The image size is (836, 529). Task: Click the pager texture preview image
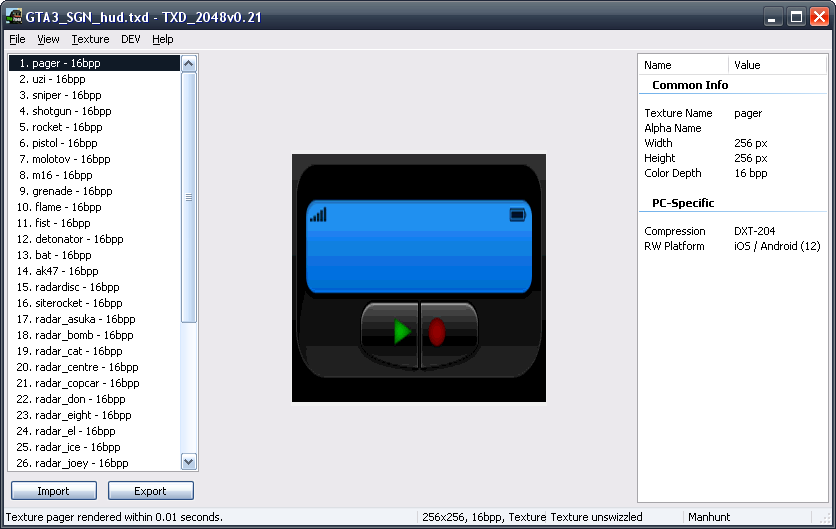pyautogui.click(x=418, y=278)
